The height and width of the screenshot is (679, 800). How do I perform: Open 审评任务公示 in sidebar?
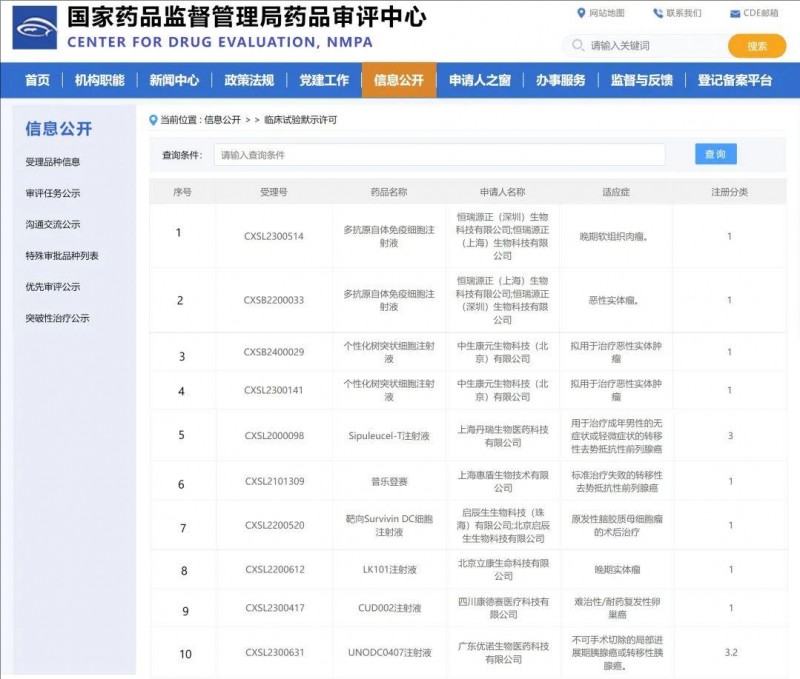point(53,193)
